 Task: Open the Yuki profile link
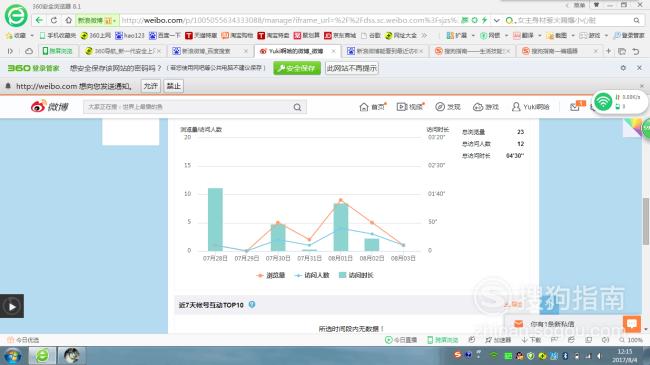(530, 107)
